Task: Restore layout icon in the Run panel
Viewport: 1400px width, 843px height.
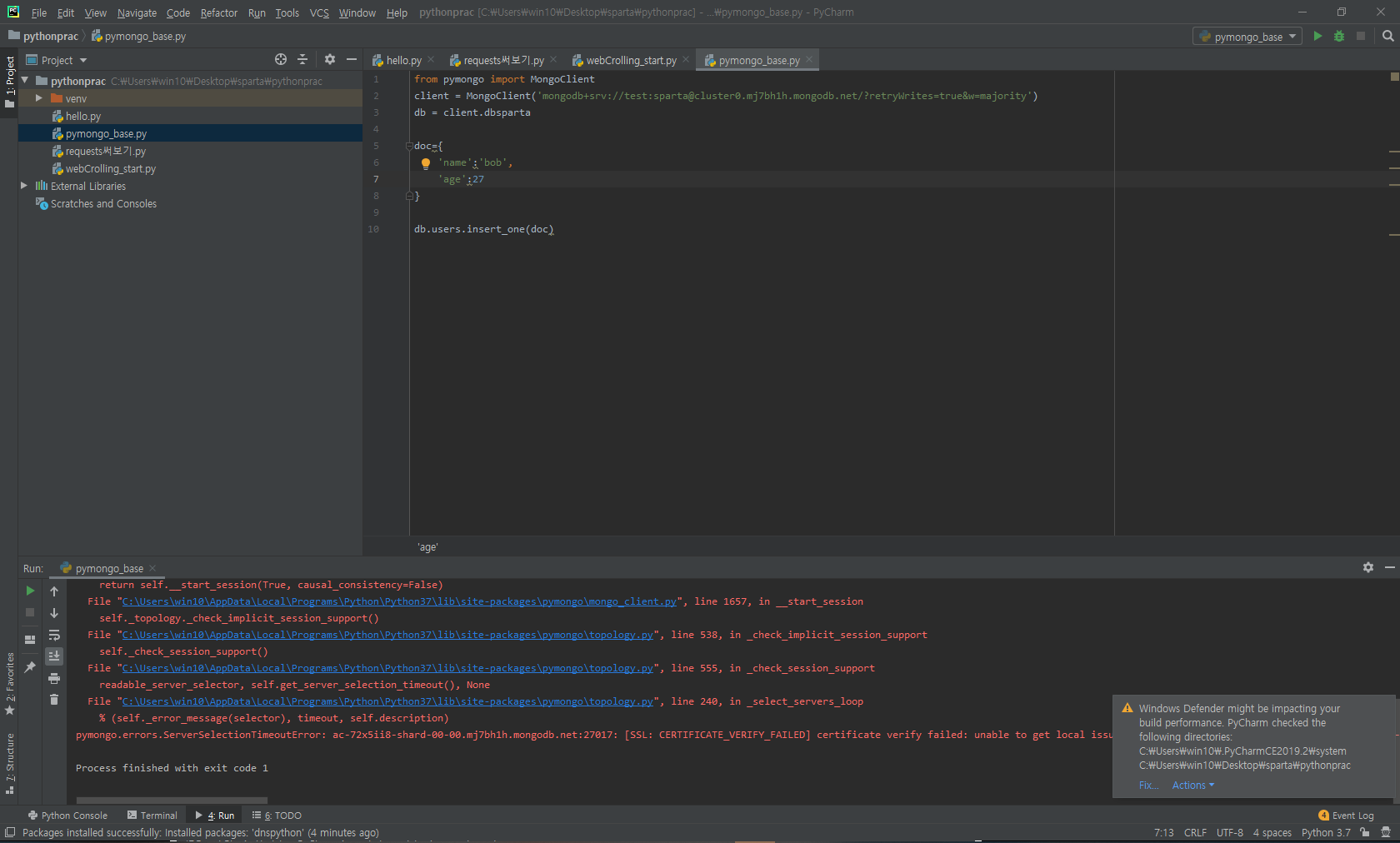Action: (30, 640)
